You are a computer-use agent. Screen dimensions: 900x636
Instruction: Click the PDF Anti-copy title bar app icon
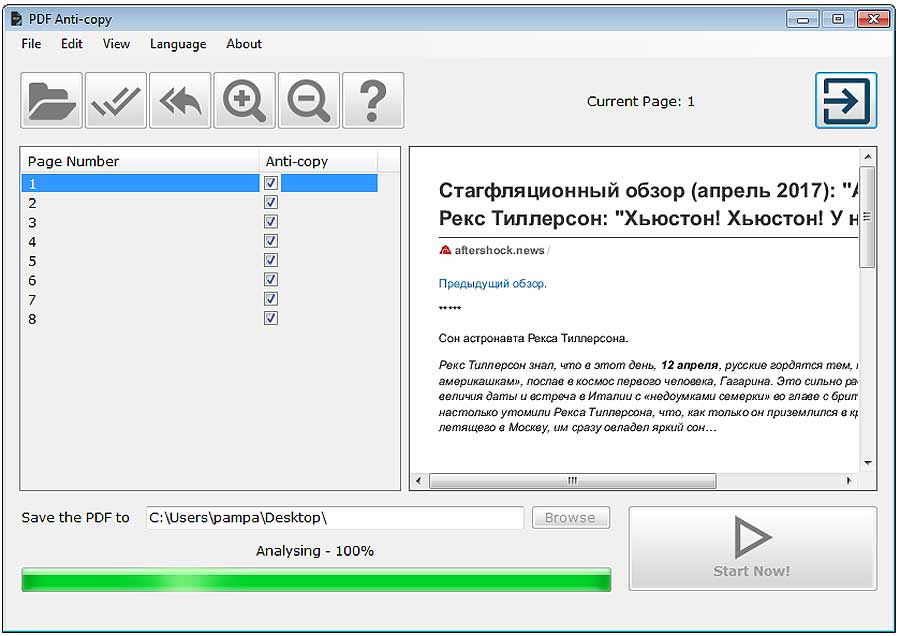[17, 19]
